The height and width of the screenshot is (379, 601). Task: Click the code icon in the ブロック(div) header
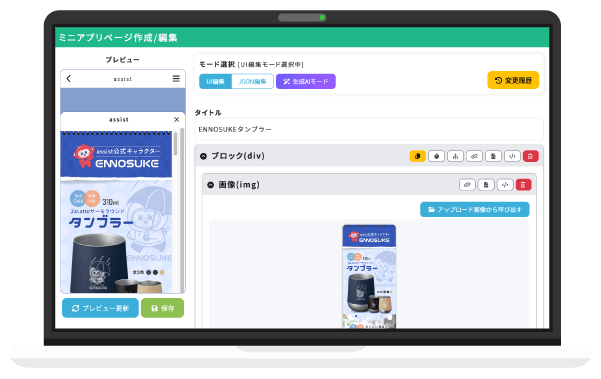(512, 156)
